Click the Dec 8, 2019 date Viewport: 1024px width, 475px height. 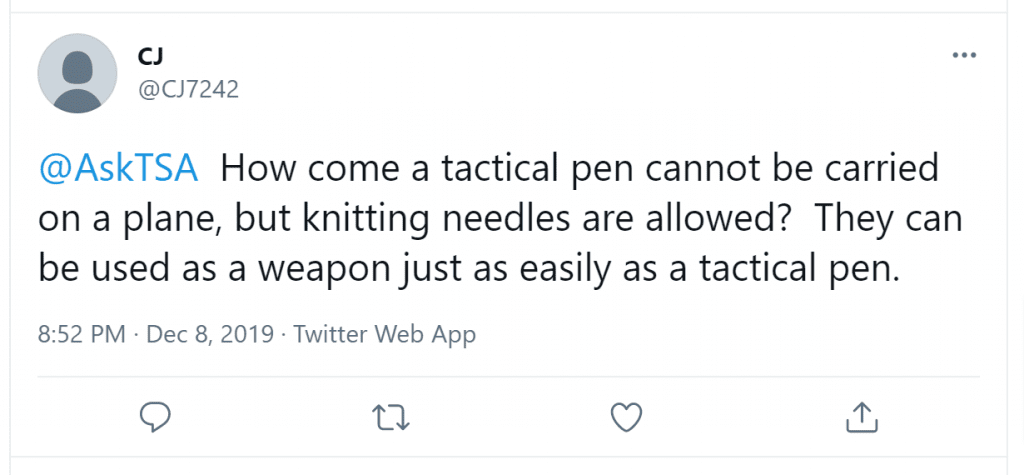pos(210,335)
